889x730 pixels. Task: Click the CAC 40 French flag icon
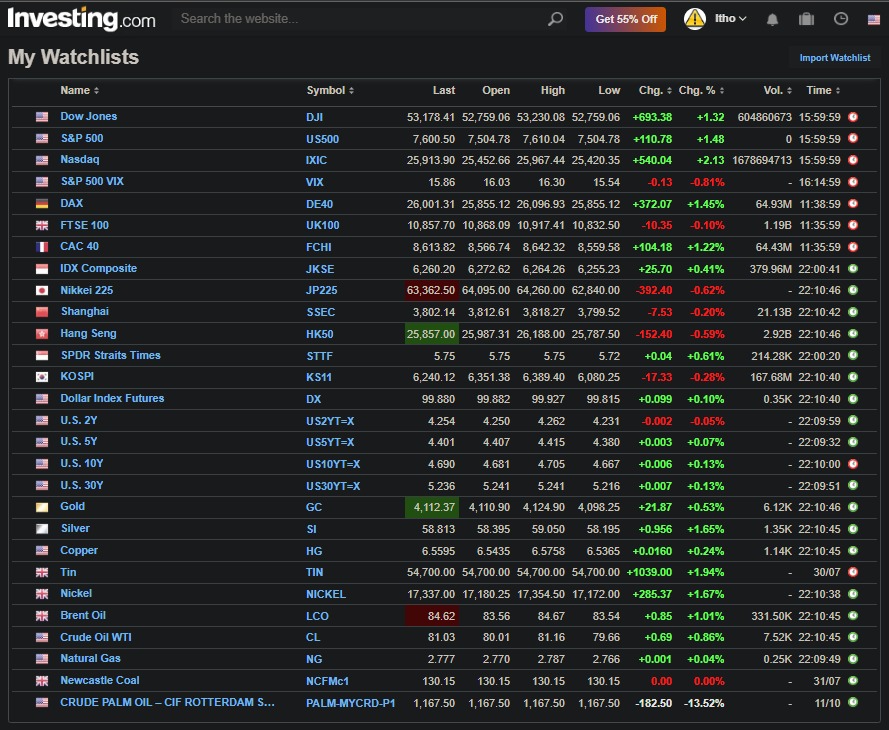click(x=42, y=247)
